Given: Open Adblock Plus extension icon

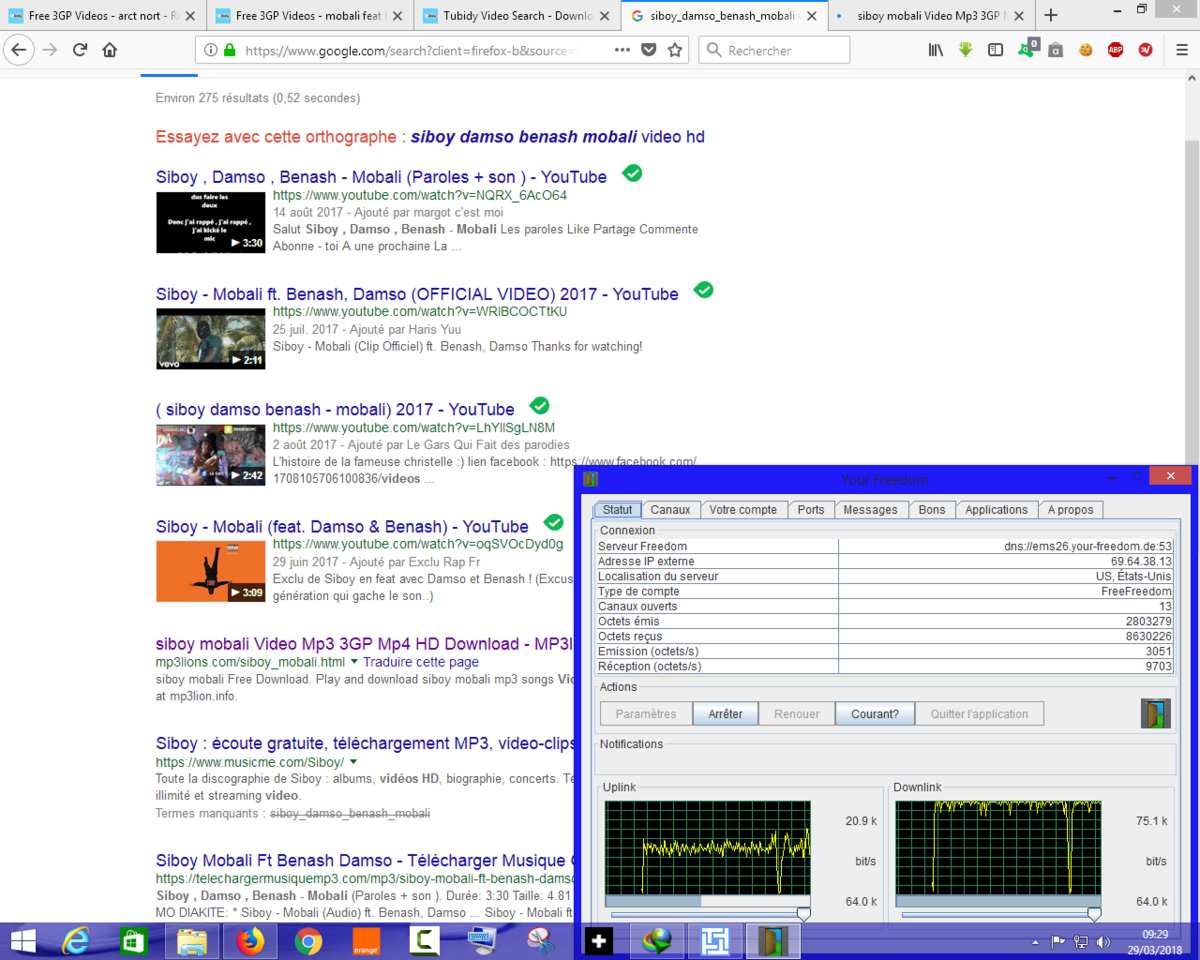Looking at the screenshot, I should point(1115,50).
